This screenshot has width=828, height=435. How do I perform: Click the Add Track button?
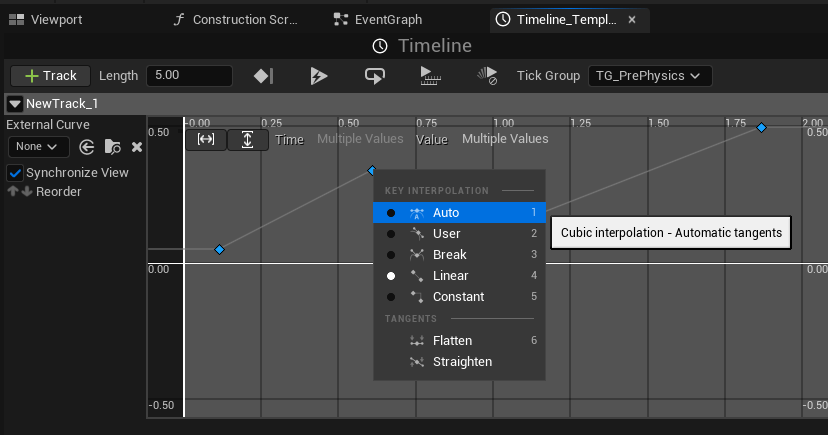click(x=50, y=76)
